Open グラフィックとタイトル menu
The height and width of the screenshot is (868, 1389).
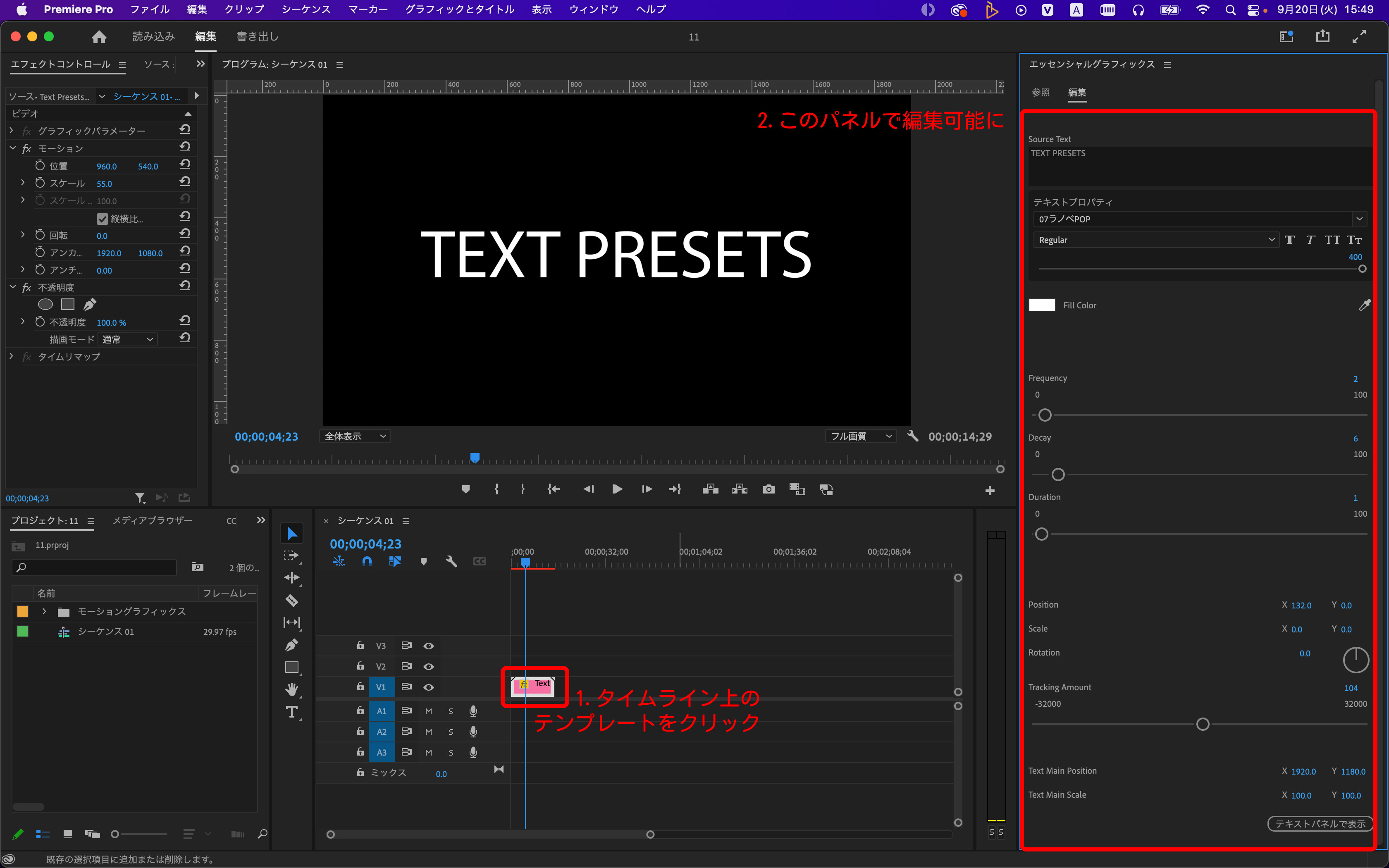click(x=460, y=9)
